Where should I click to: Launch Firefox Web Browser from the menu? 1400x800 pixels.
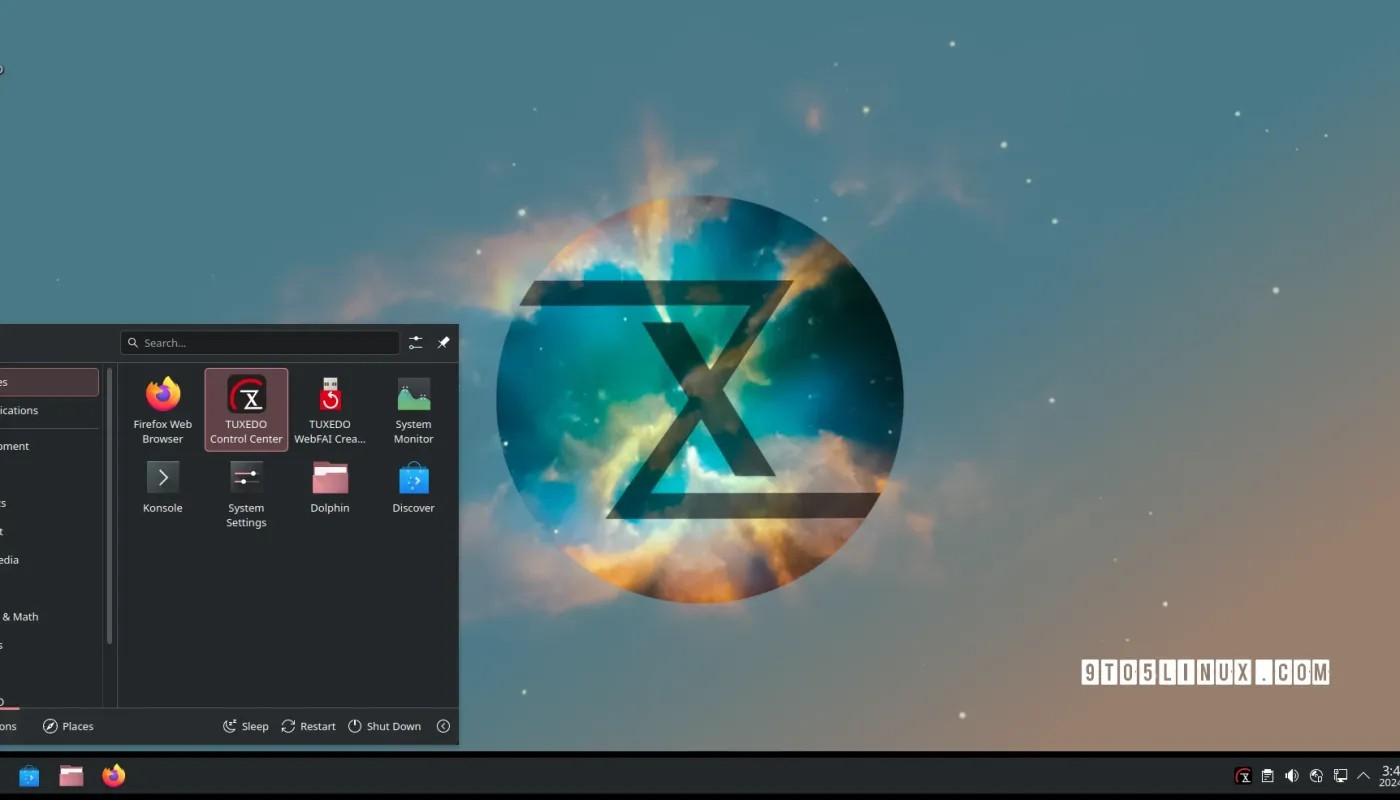pyautogui.click(x=162, y=410)
